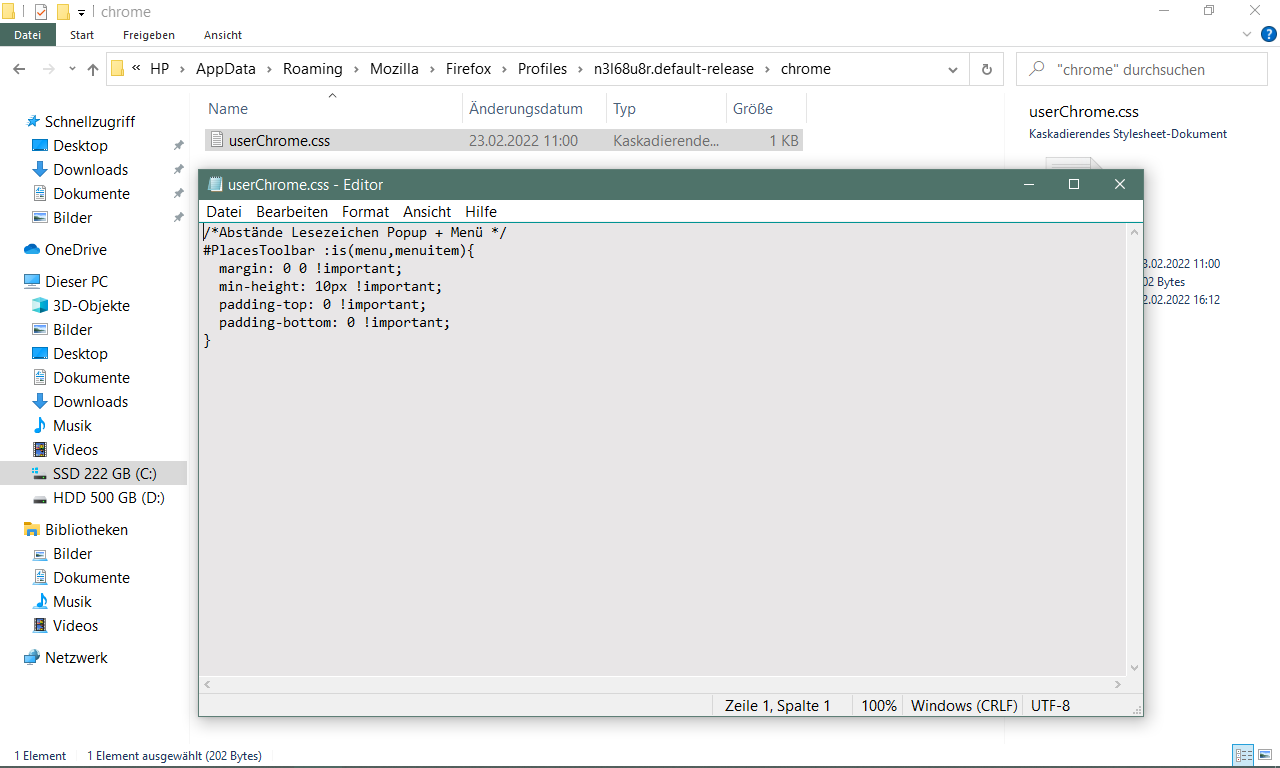
Task: Open Netzwerk in the navigation pane
Action: pos(76,658)
